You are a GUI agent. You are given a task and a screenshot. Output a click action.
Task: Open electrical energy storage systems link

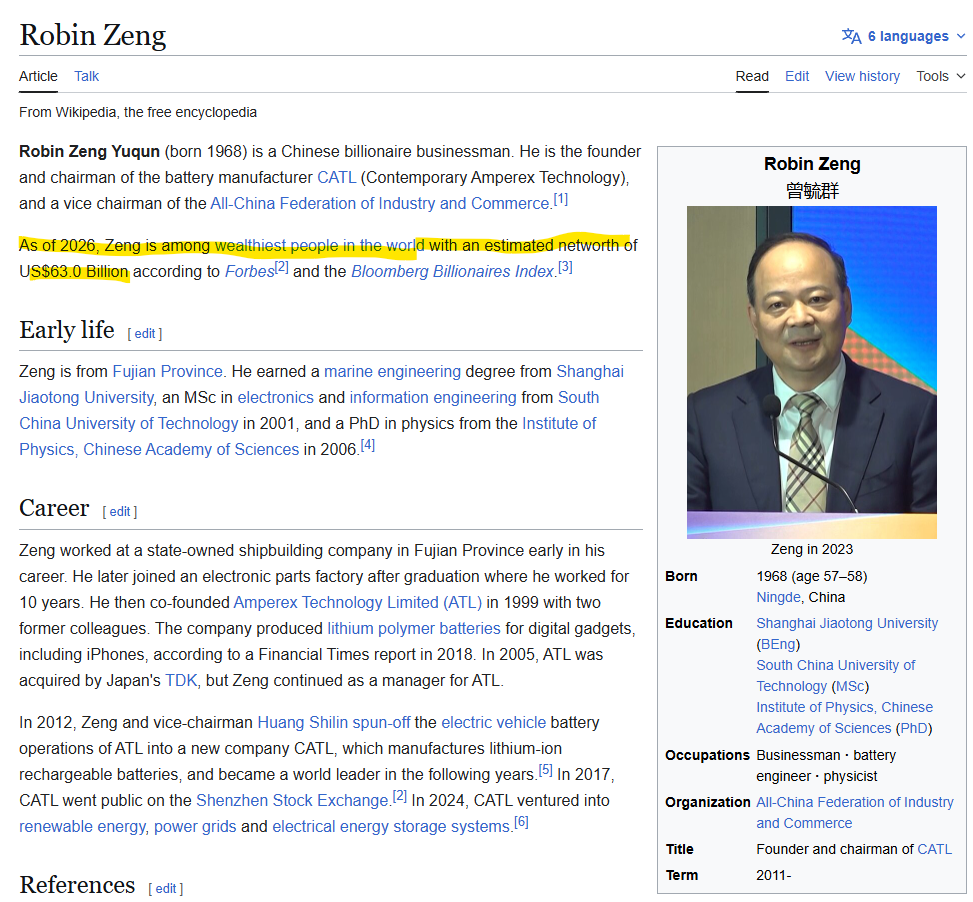click(x=391, y=828)
